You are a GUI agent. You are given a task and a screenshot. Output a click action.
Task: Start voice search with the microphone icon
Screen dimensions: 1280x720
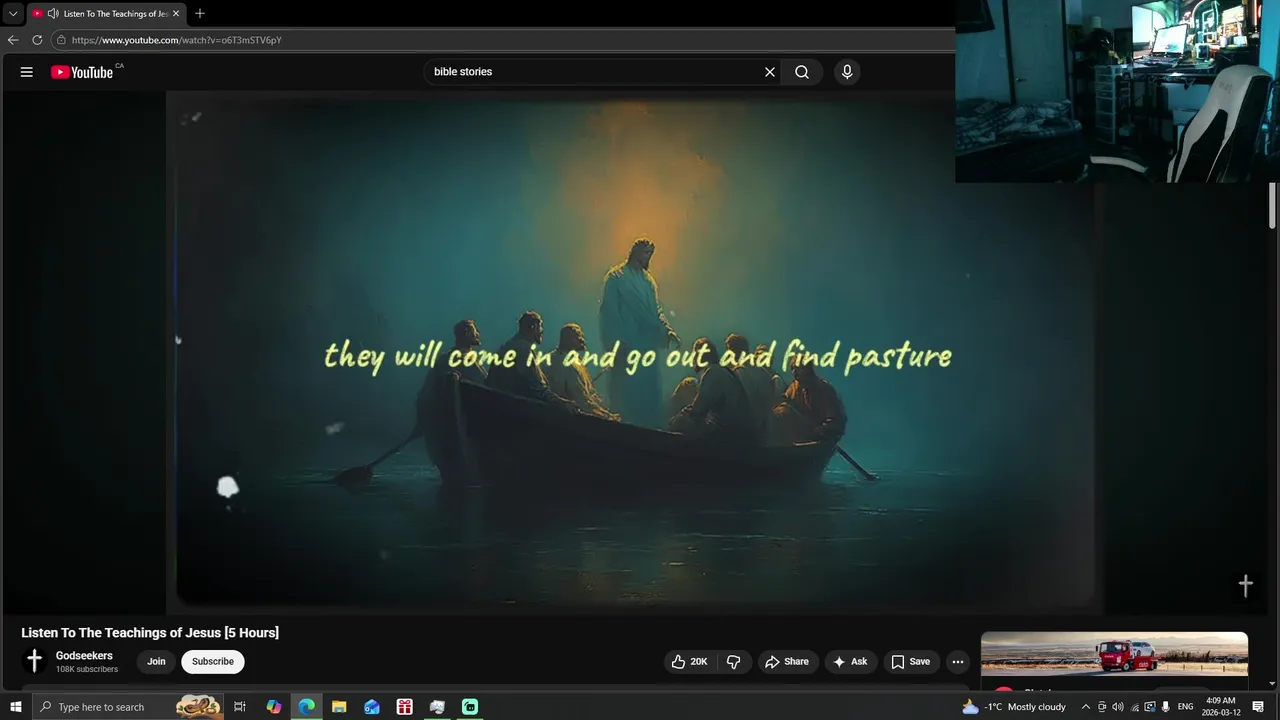click(847, 72)
